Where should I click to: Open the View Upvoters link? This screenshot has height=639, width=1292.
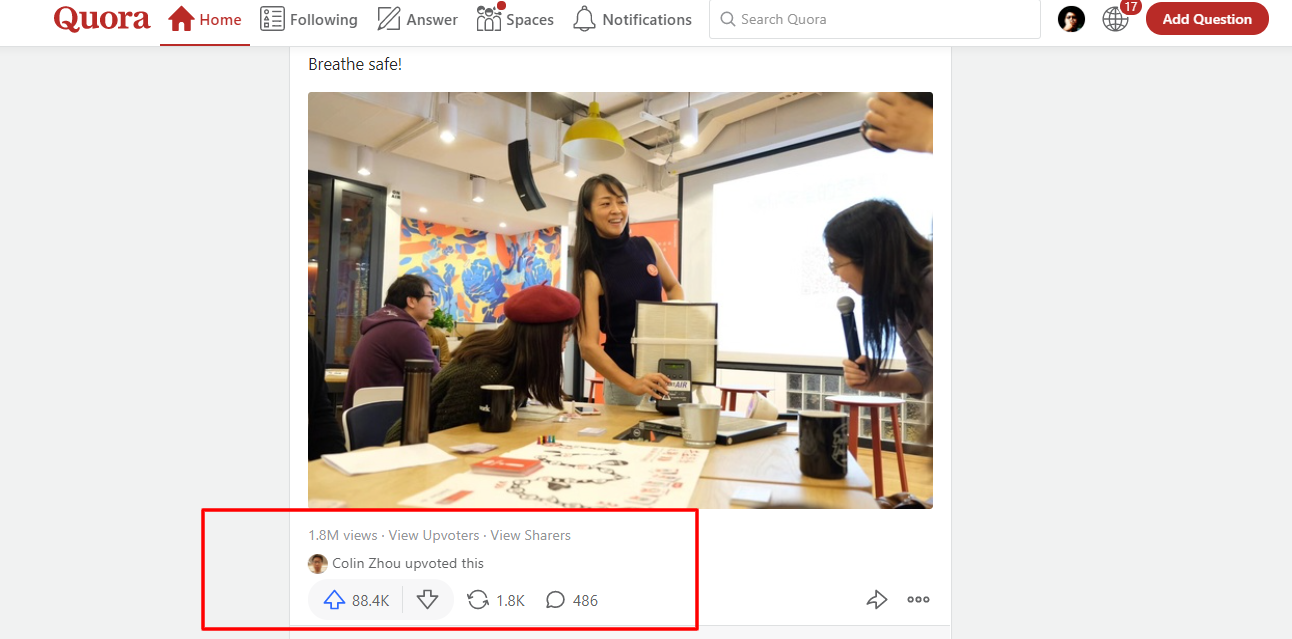click(433, 535)
